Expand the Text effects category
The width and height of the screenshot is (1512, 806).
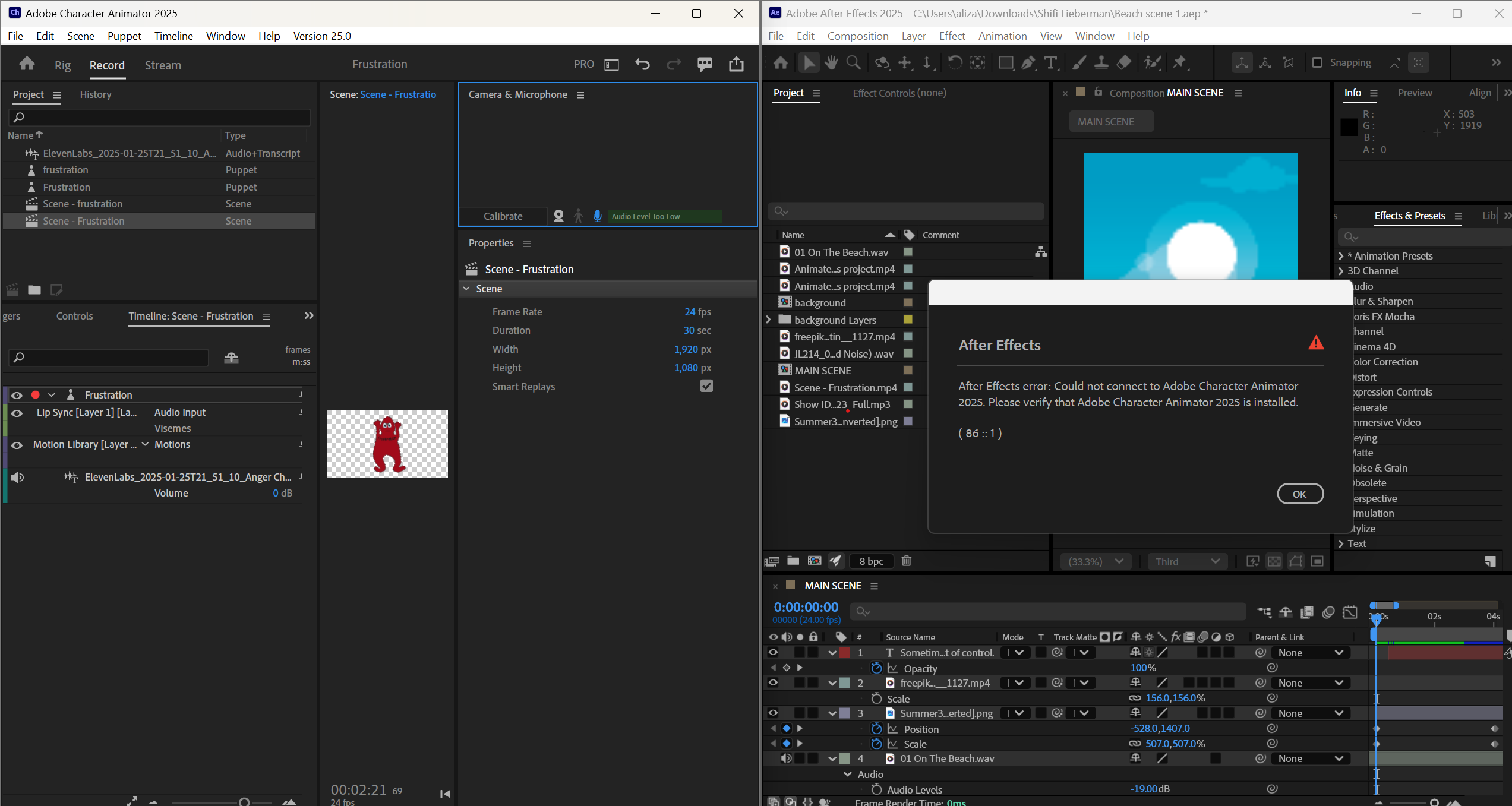1341,543
